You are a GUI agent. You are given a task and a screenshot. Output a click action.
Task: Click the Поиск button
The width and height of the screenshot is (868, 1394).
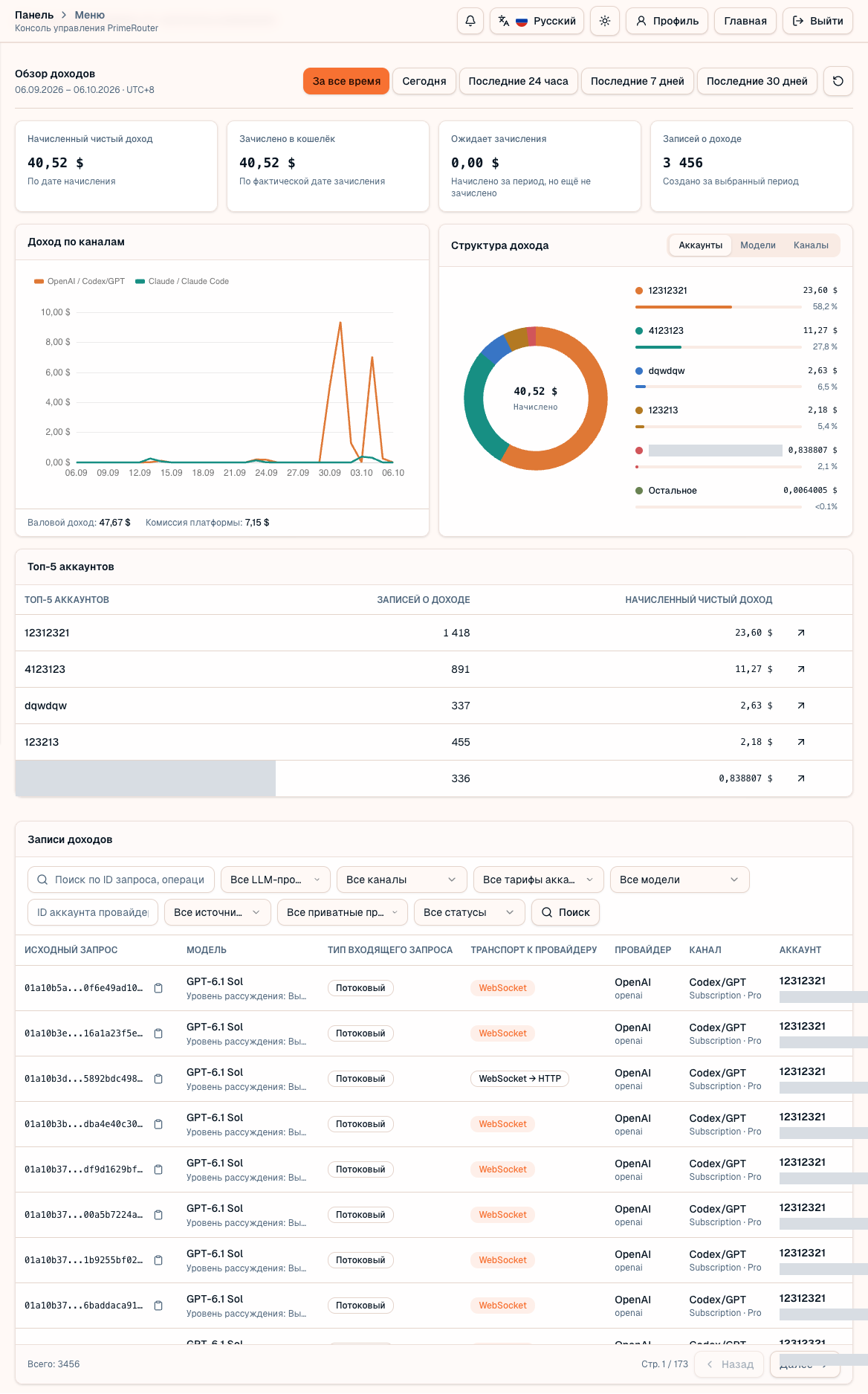(566, 912)
